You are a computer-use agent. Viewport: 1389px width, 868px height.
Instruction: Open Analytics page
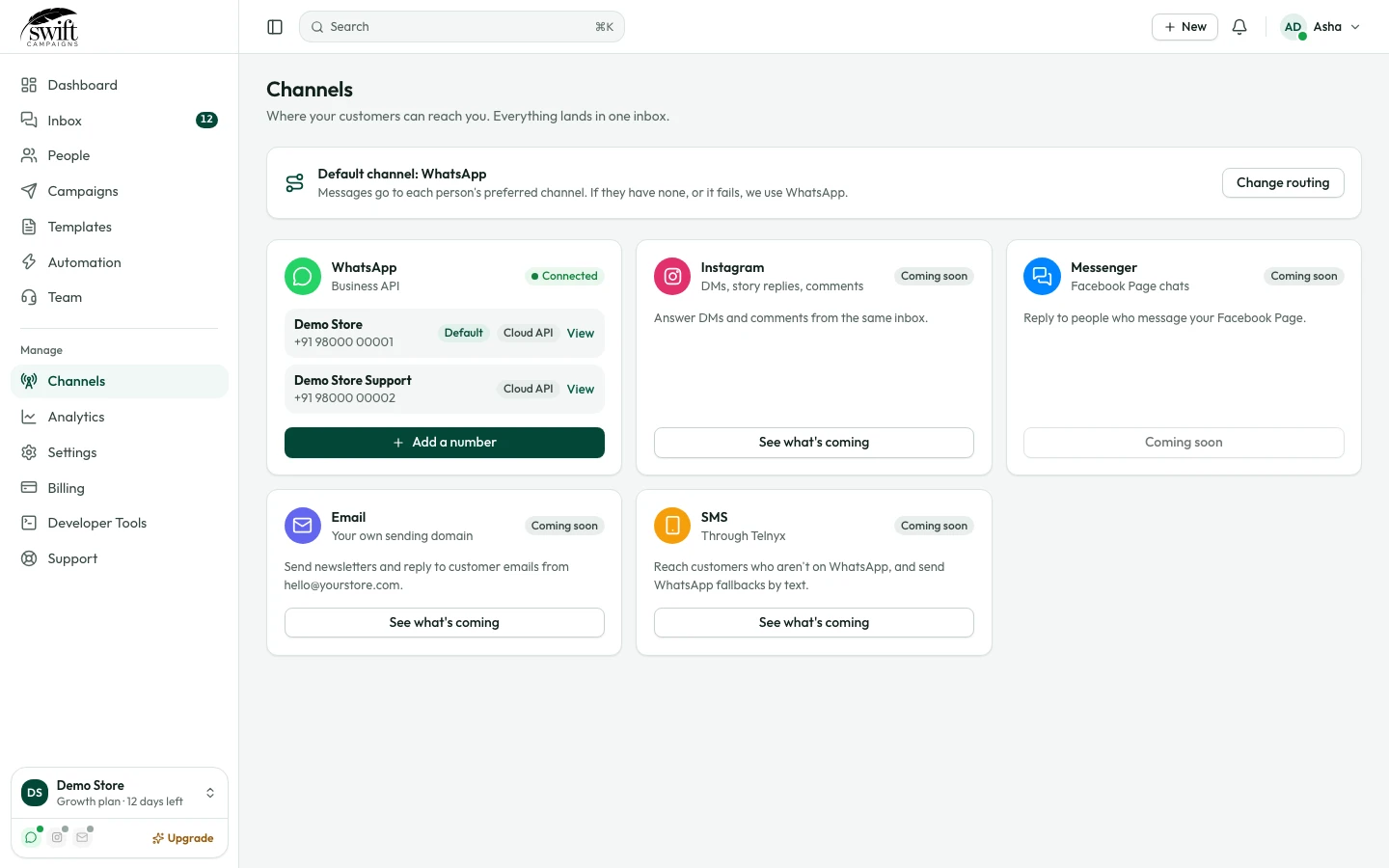120,417
